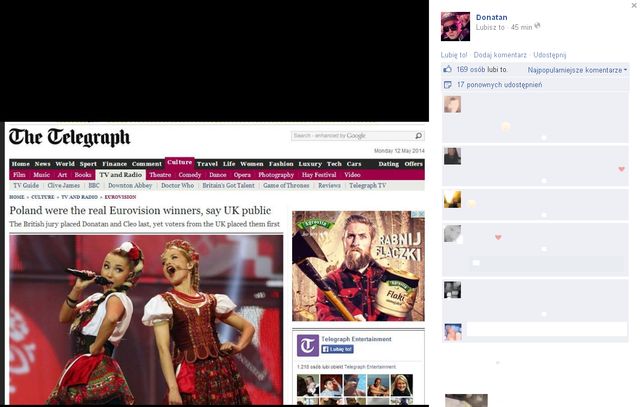Click the privacy globe icon near '45 min'
Viewport: 640px width, 407px height.
point(538,26)
